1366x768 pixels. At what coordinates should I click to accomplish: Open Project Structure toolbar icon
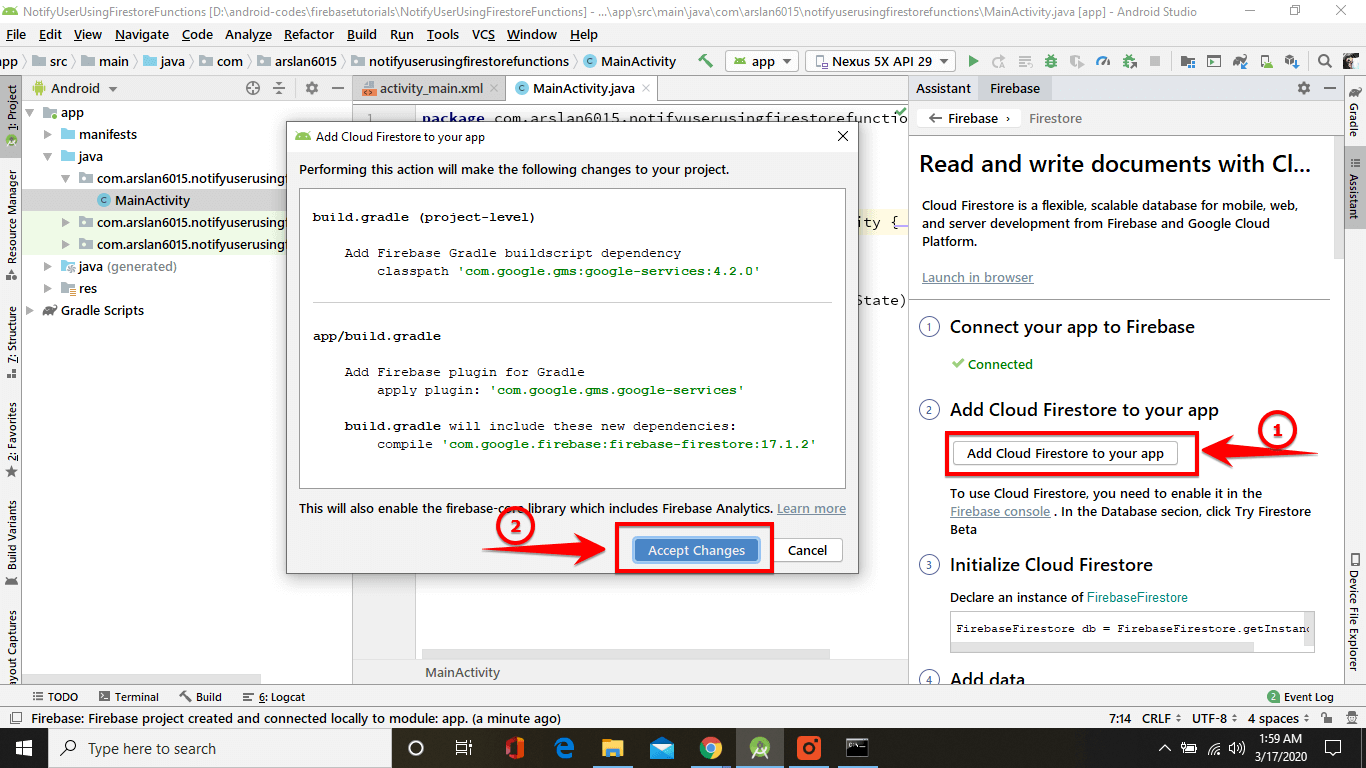[x=1188, y=61]
